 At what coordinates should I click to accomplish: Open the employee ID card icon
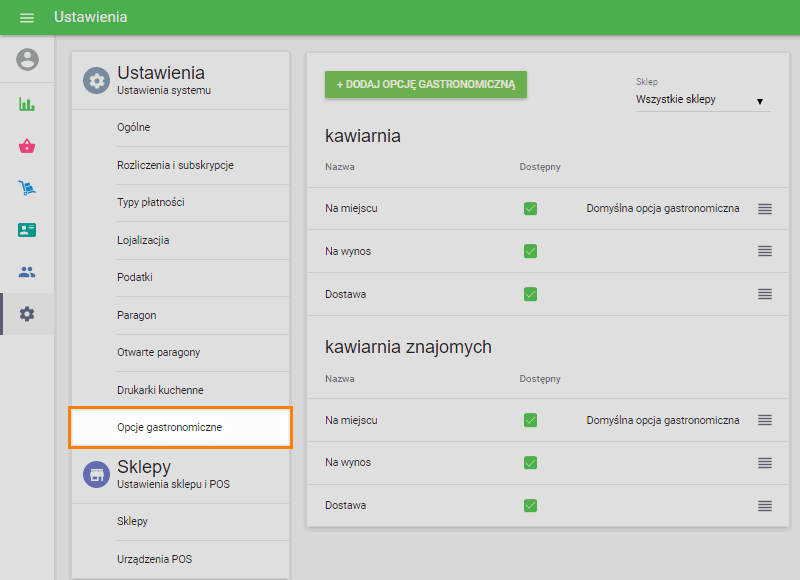27,230
